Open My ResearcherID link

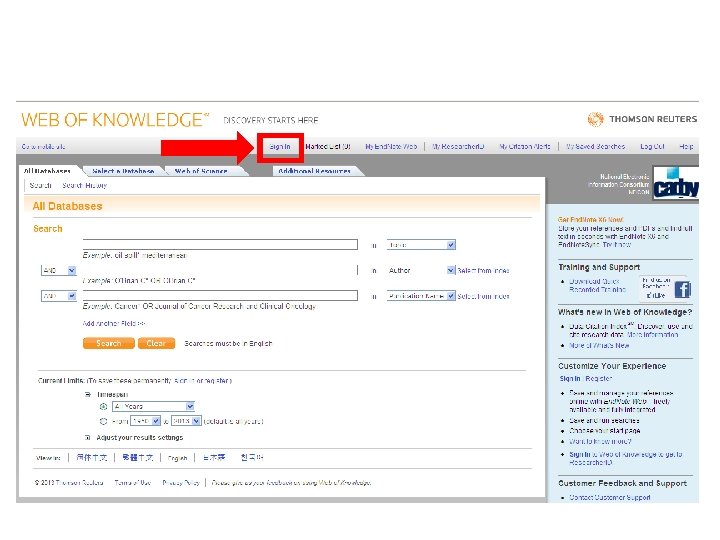pos(458,146)
